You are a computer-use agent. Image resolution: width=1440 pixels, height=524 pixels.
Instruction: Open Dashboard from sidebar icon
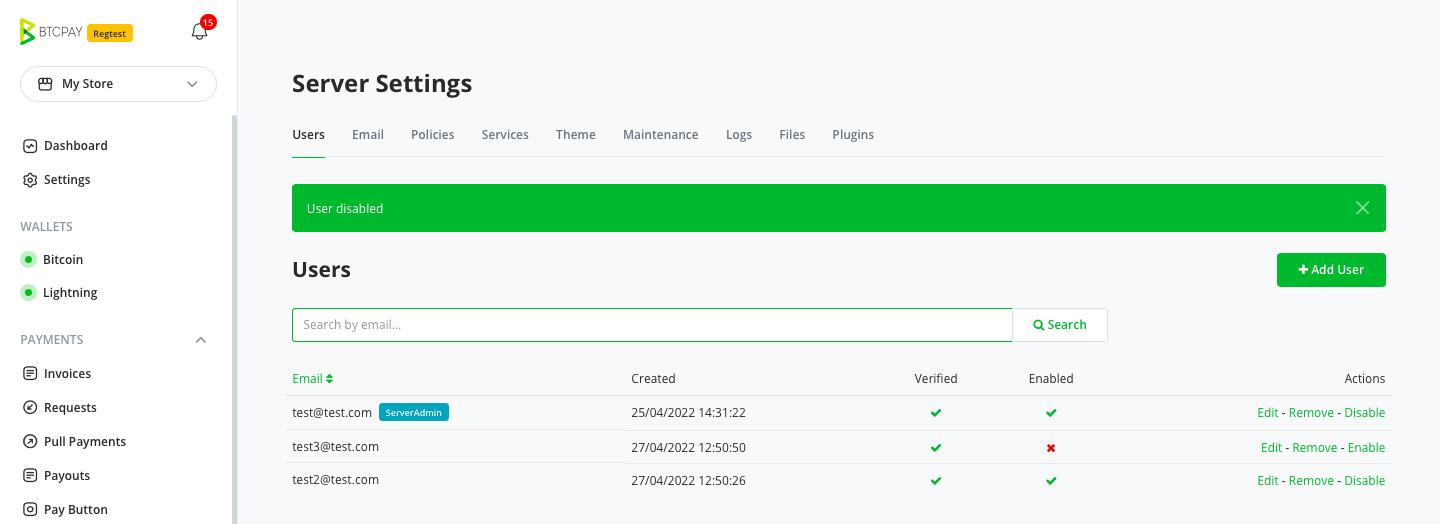click(x=30, y=146)
